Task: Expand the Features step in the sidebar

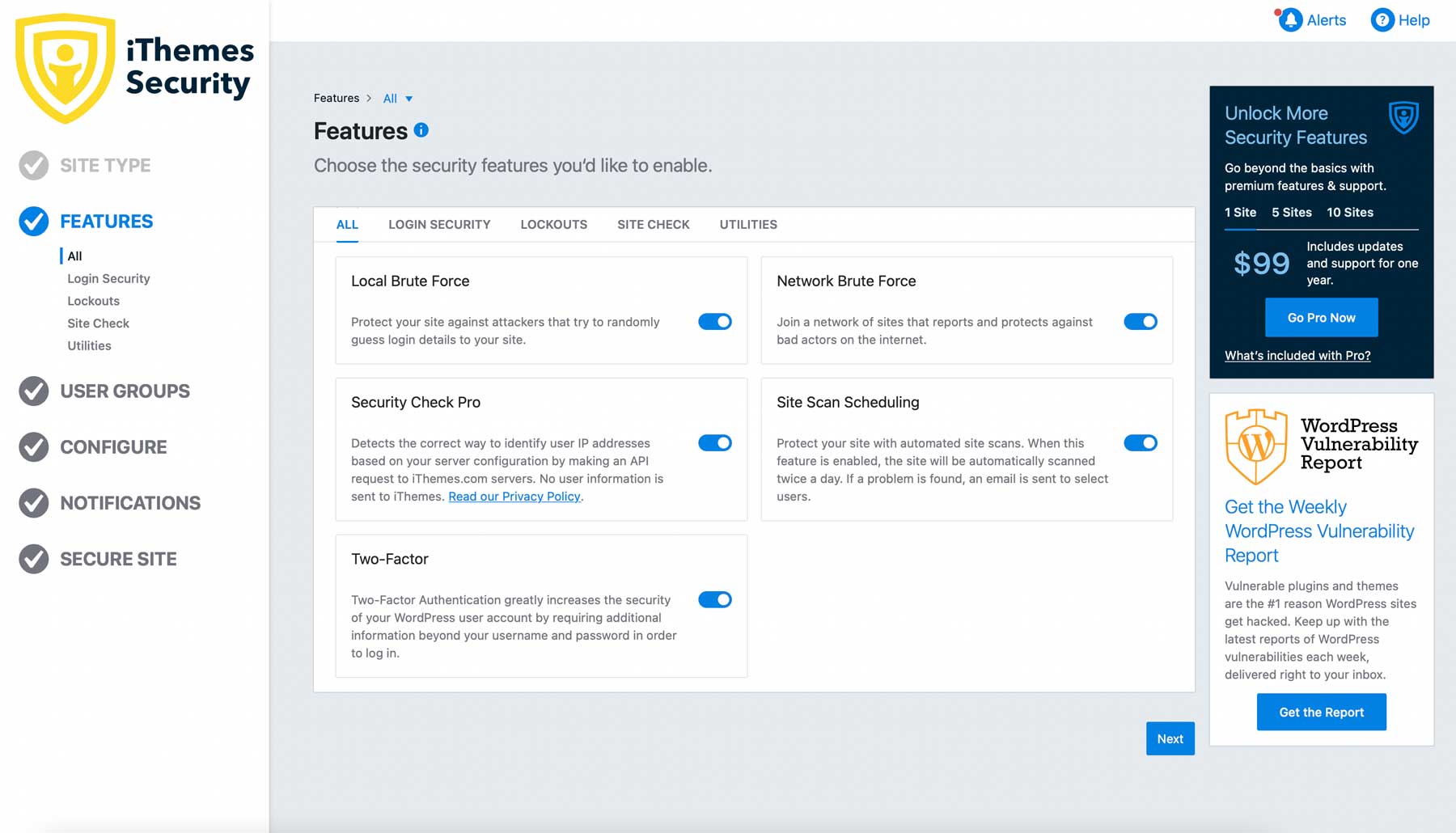Action: click(106, 221)
